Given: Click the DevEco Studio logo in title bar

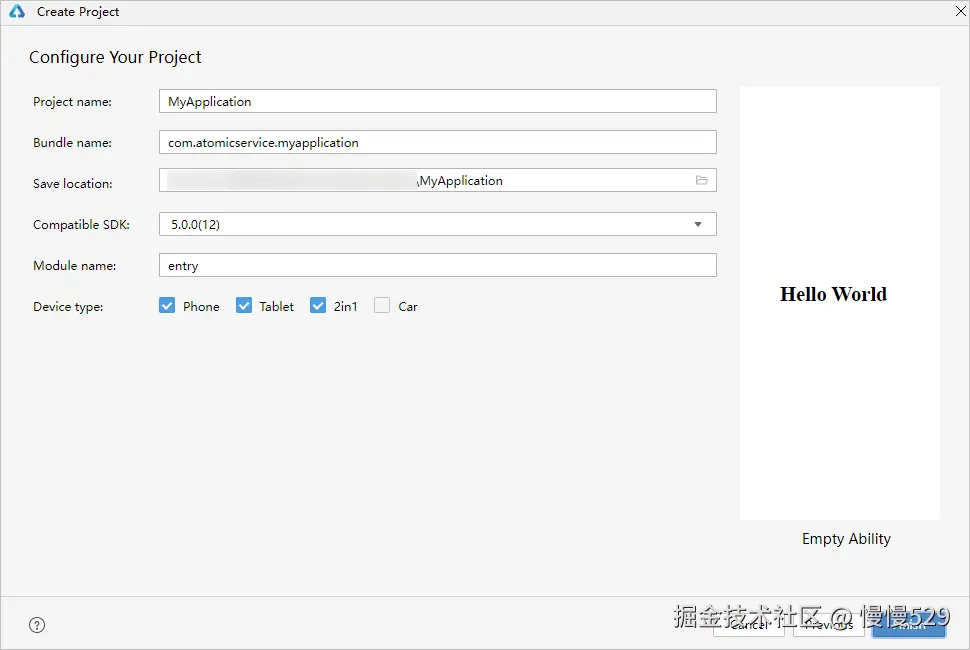Looking at the screenshot, I should 17,11.
